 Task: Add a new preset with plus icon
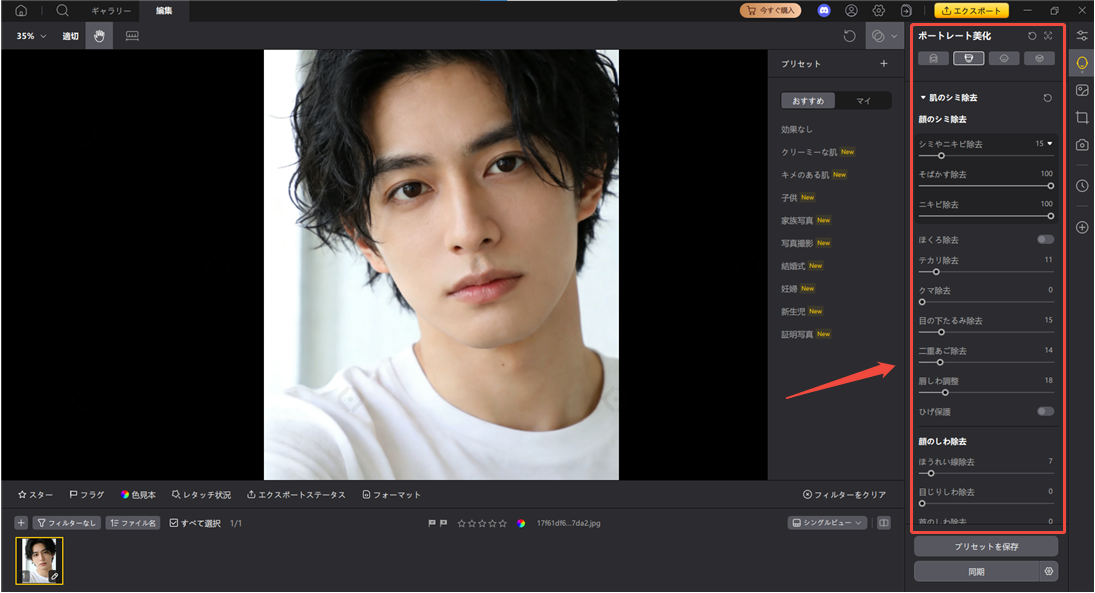[x=883, y=64]
